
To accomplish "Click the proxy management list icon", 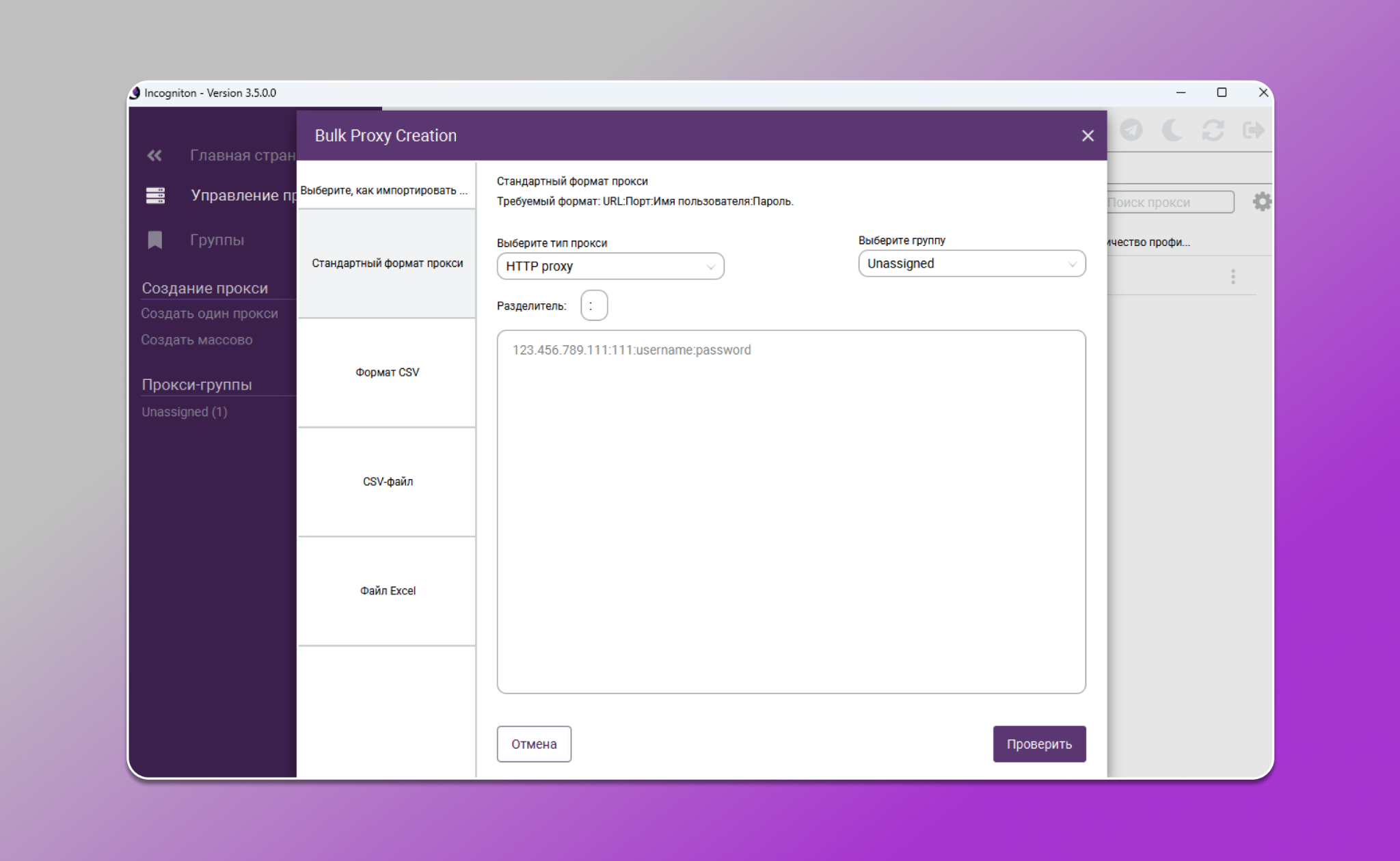I will coord(155,195).
